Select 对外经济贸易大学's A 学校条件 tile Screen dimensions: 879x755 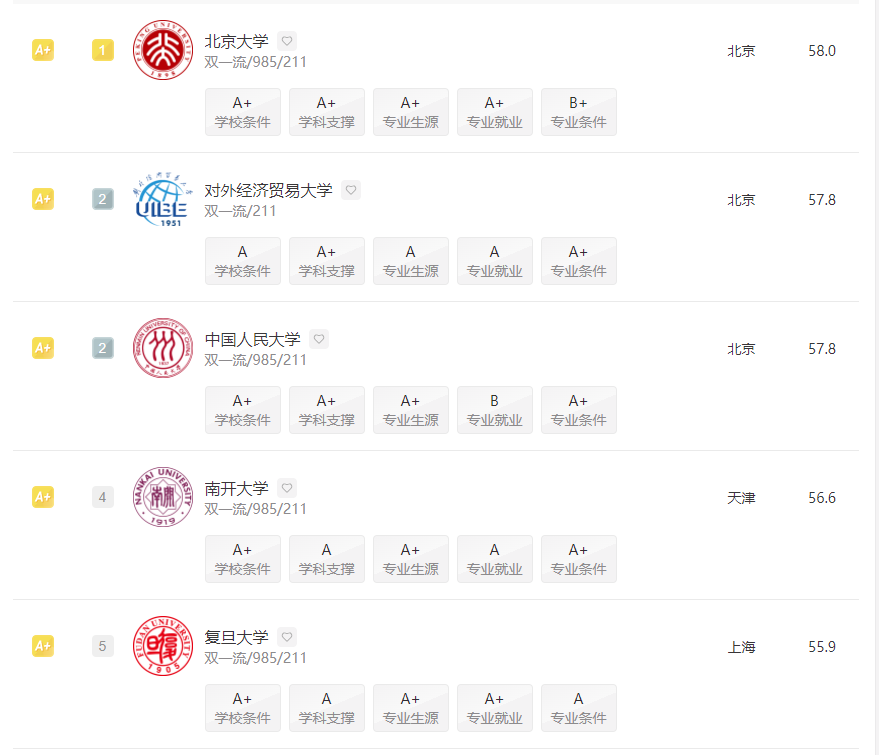[243, 261]
